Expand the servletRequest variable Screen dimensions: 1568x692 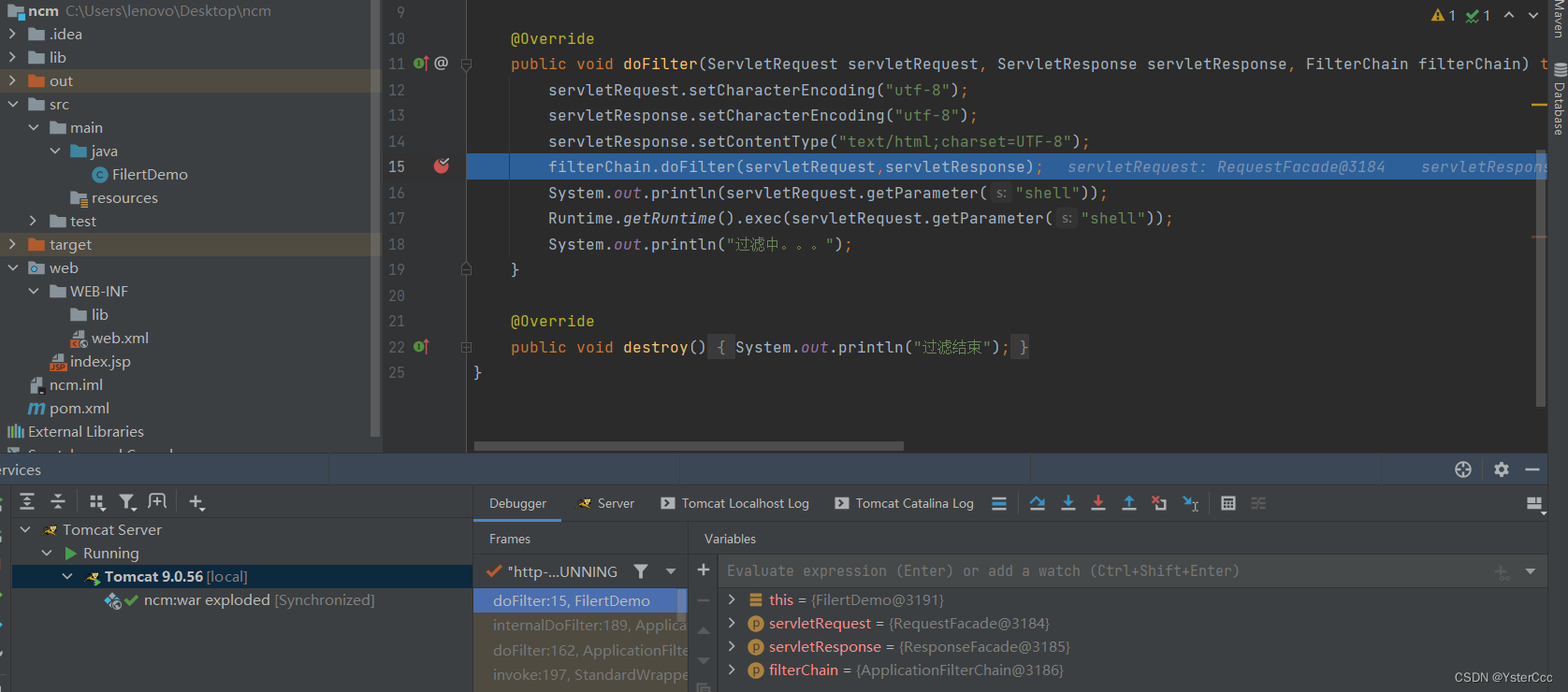733,623
